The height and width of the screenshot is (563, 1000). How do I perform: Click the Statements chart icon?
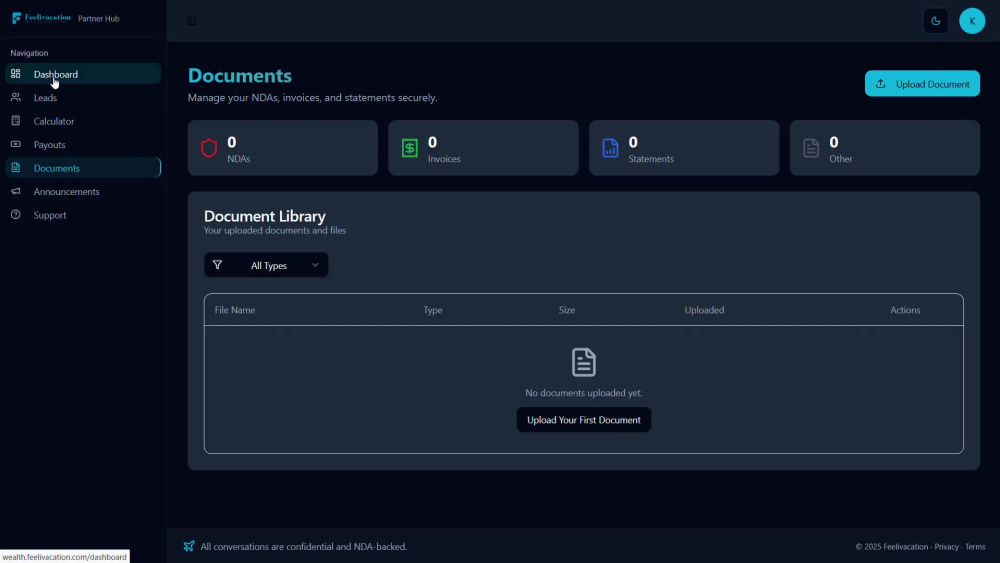pos(610,148)
